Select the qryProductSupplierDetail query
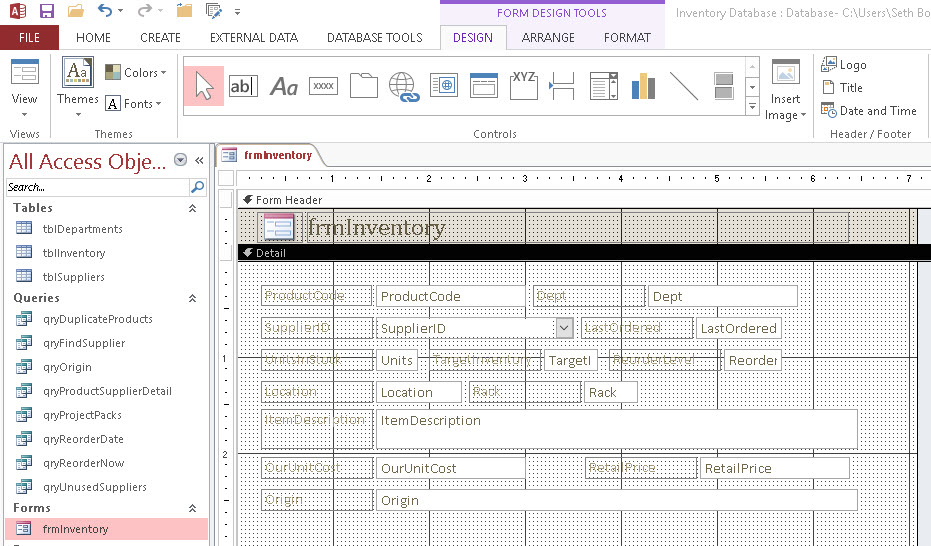Viewport: 931px width, 546px height. 107,391
